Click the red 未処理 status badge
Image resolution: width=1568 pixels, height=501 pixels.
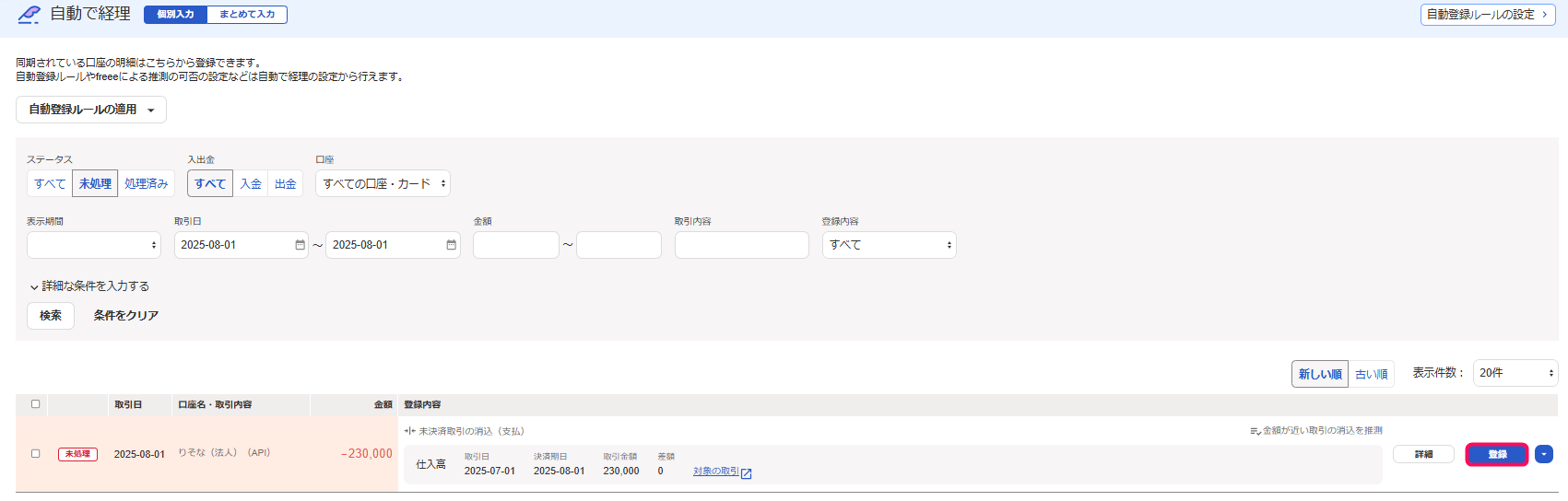click(77, 454)
